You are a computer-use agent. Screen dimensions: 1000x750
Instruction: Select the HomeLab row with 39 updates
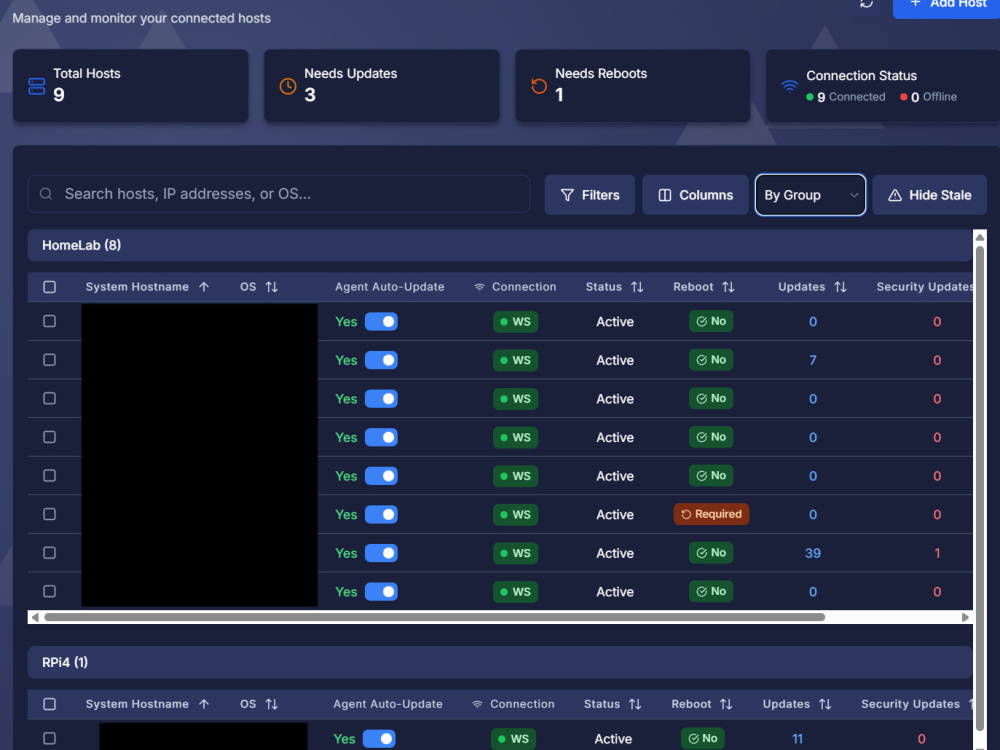(x=49, y=553)
